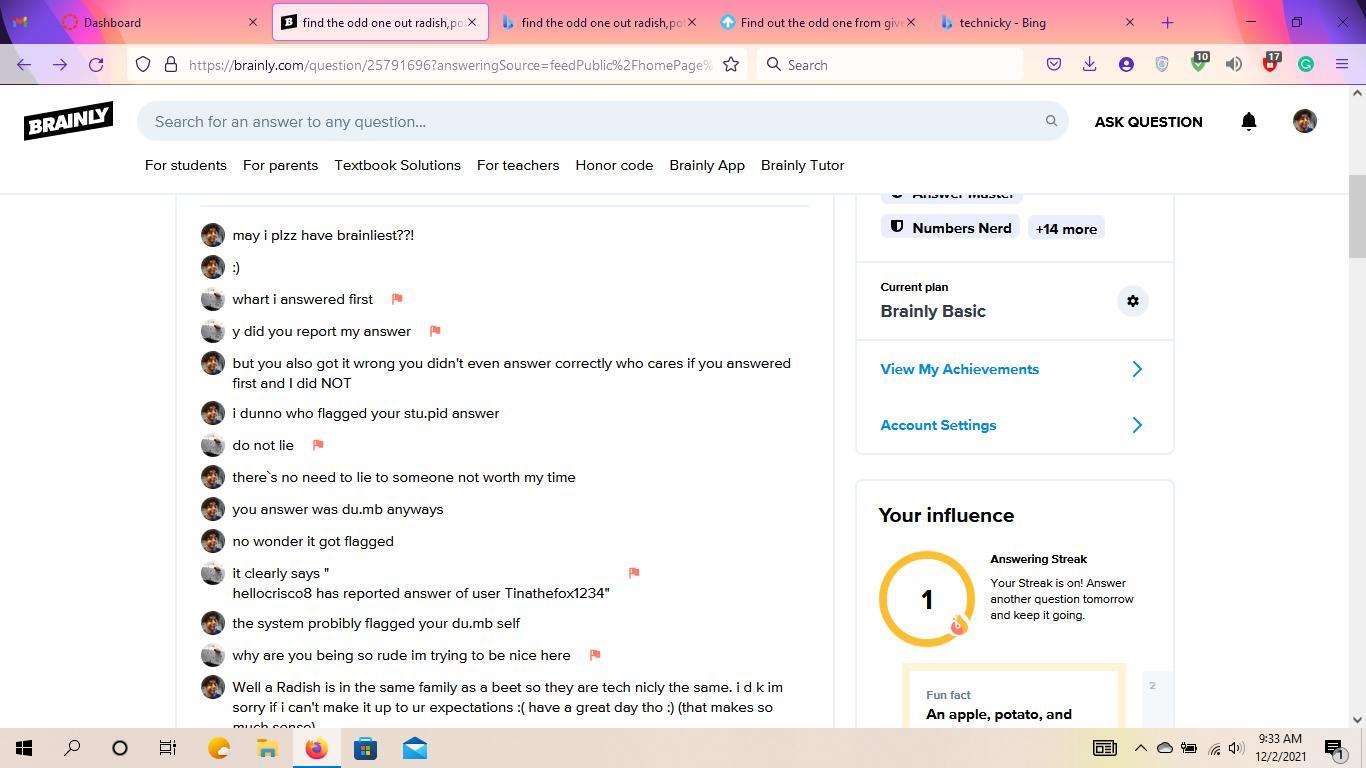Open the 'Brainly Tutor' menu item
1366x768 pixels.
pos(803,165)
